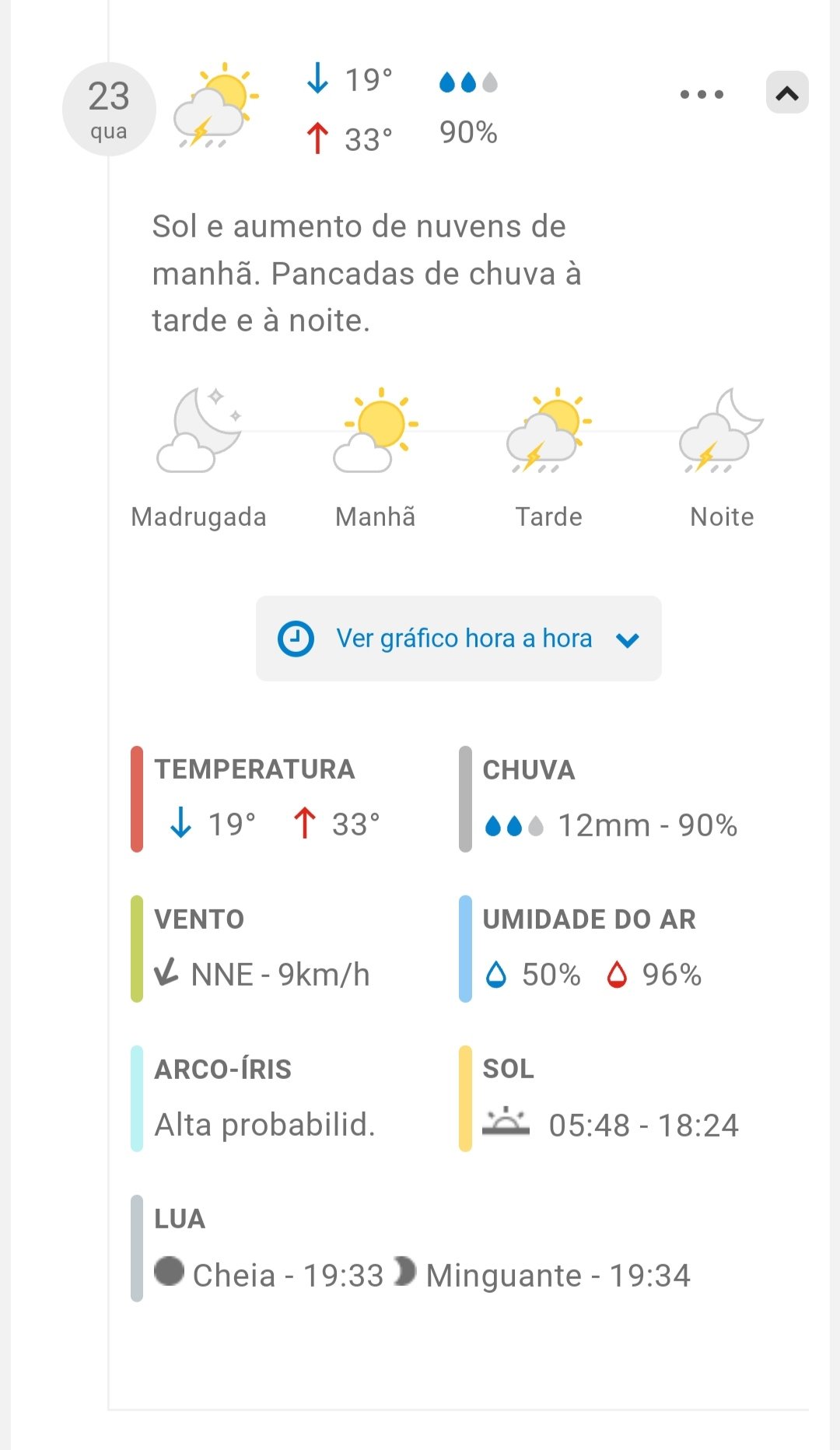
Task: Click the waning moon Minguante icon
Action: pos(404,1271)
